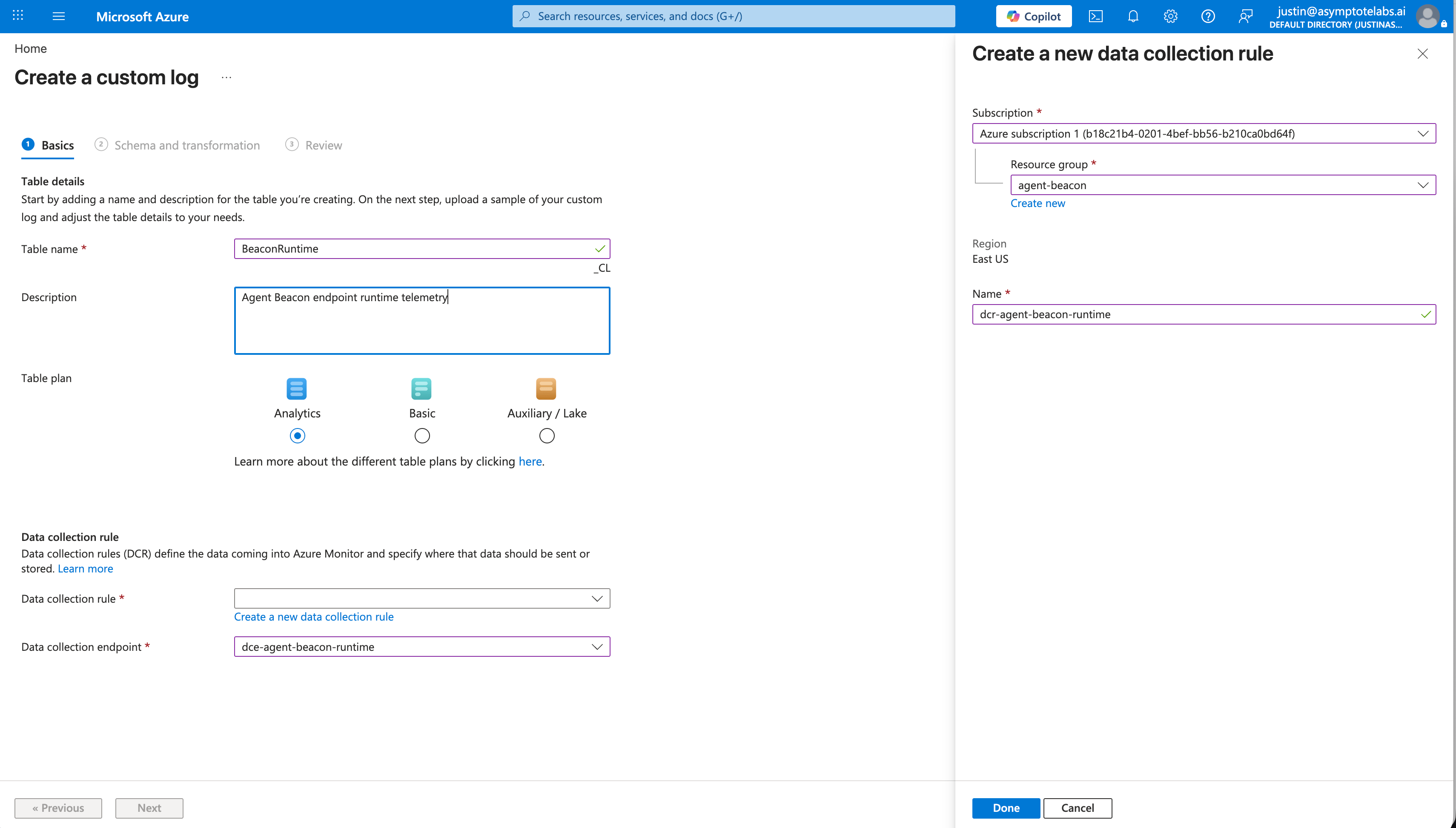Viewport: 1456px width, 828px height.
Task: Open the Data collection rule dropdown
Action: tap(422, 598)
